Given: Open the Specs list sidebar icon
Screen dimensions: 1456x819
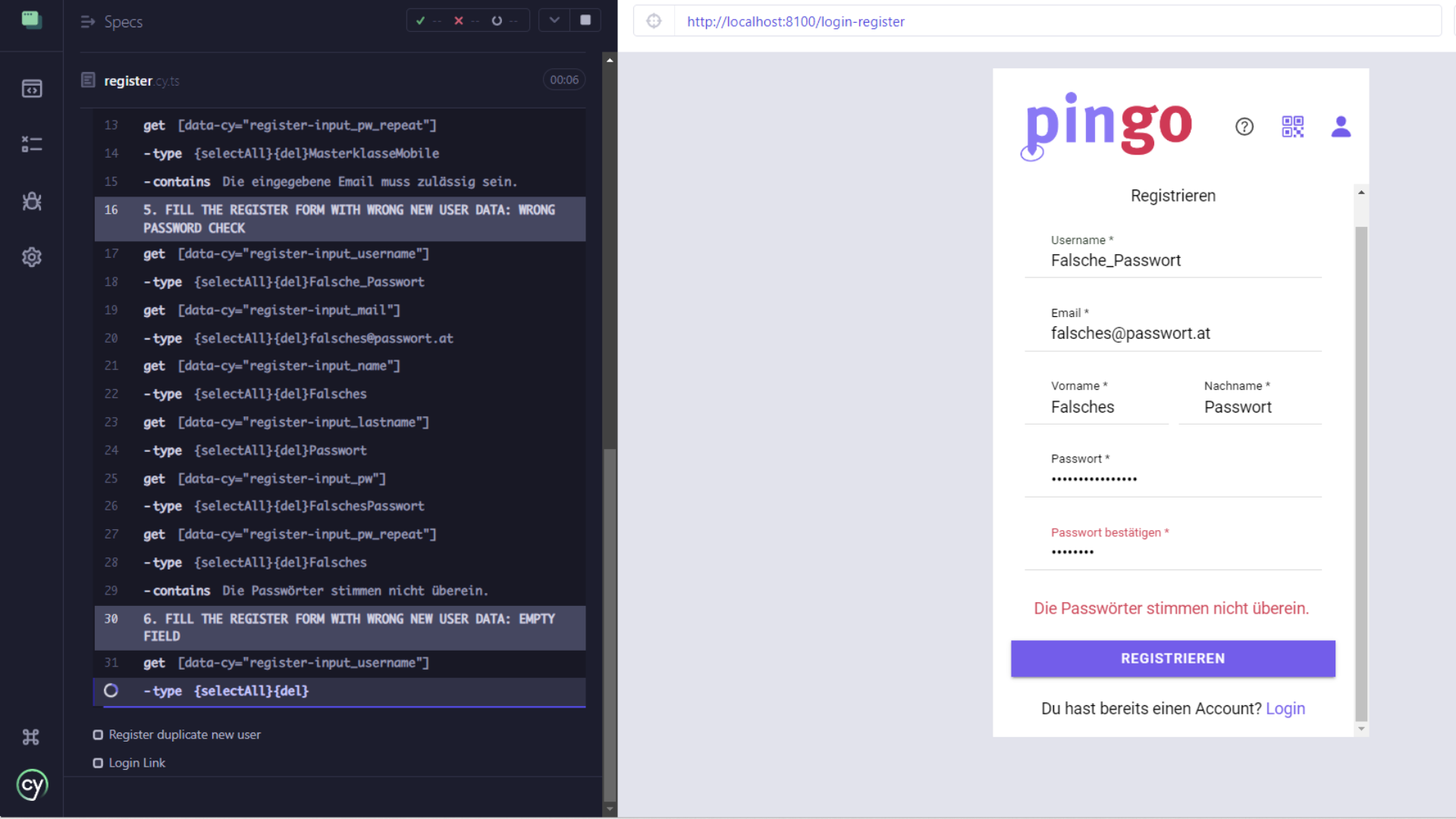Looking at the screenshot, I should pos(31,89).
